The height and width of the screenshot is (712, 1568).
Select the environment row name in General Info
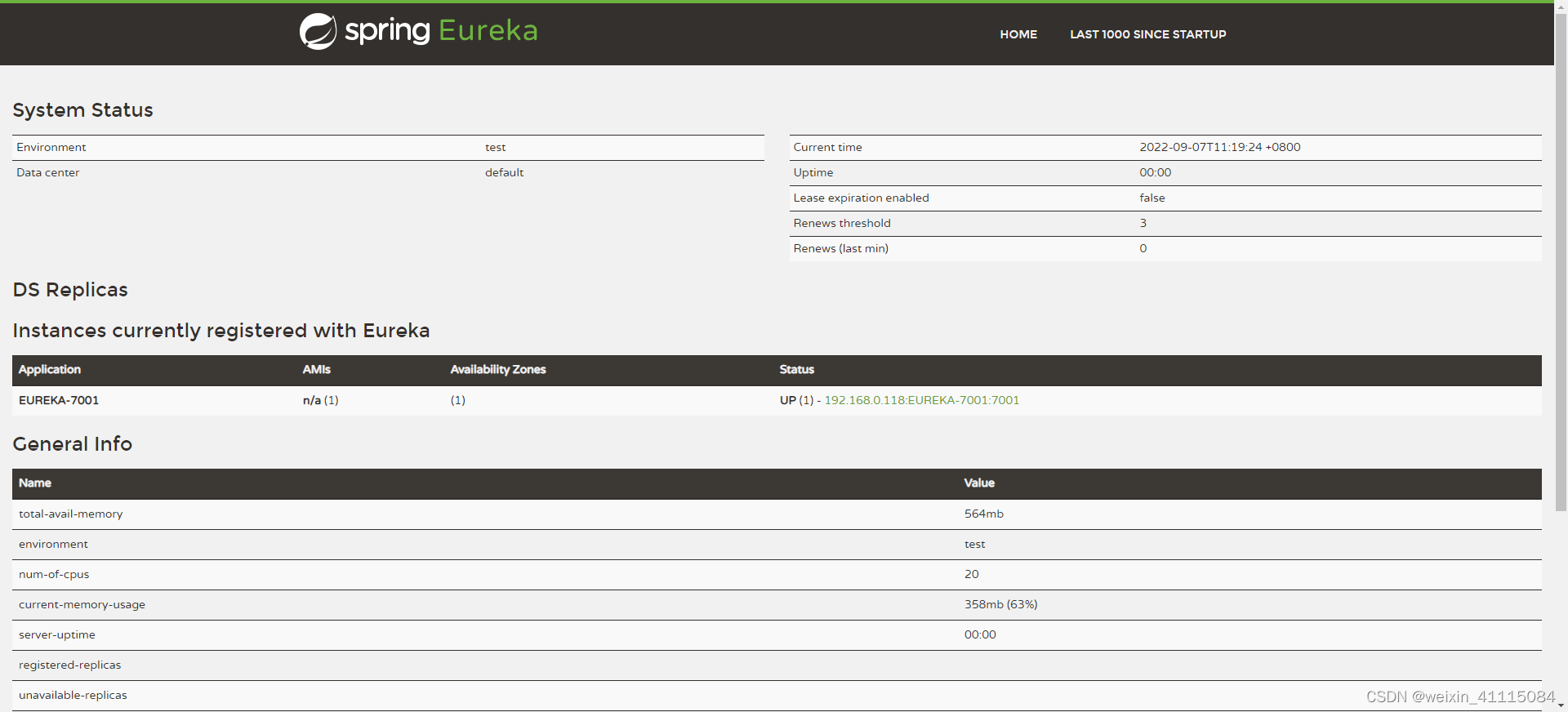53,544
